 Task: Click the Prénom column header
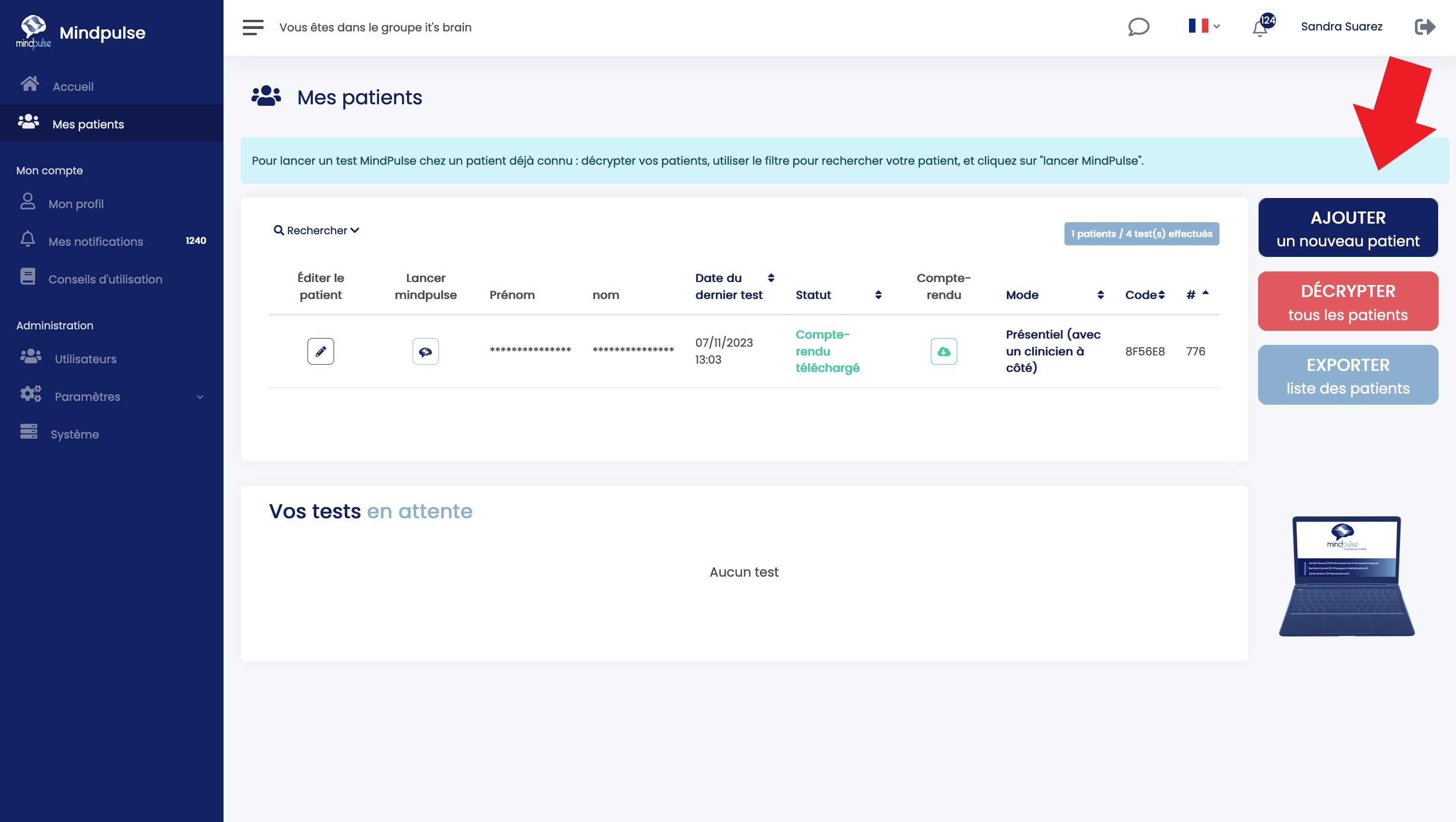(x=512, y=295)
